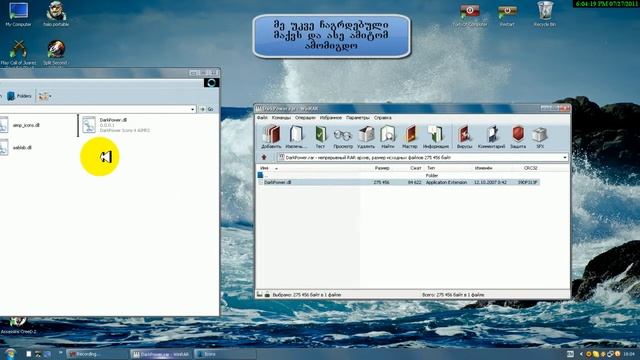Open the Команды menu in WinRAR
This screenshot has height=360, width=640.
(x=281, y=118)
